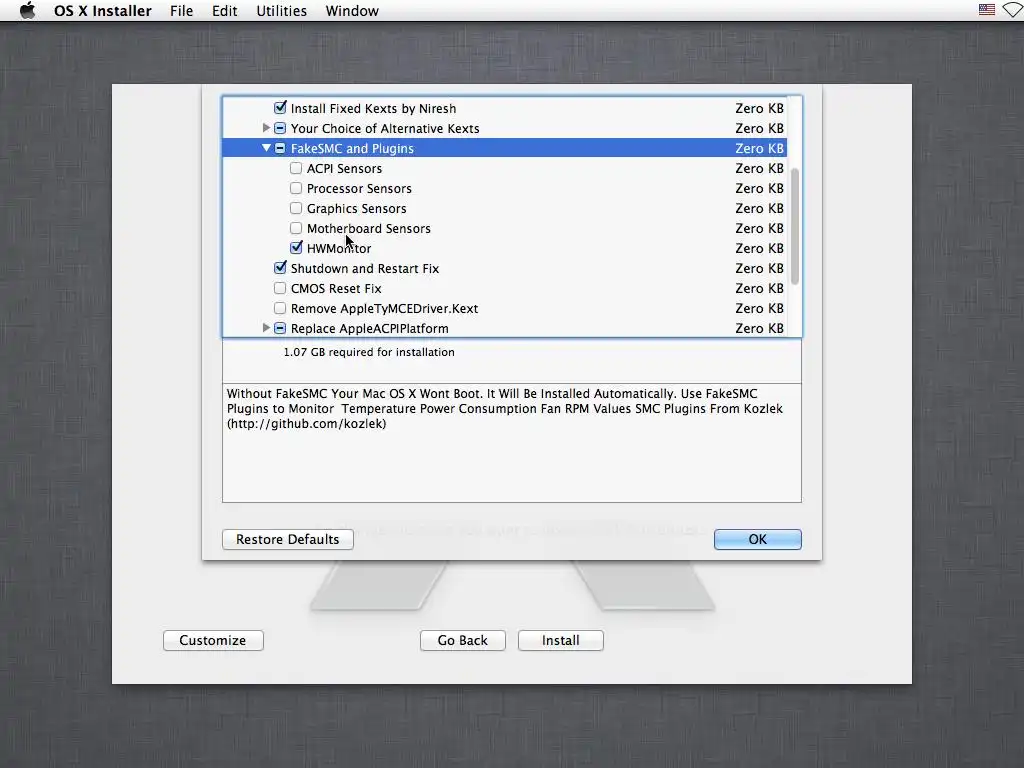
Task: Open the Apple menu icon
Action: [27, 10]
